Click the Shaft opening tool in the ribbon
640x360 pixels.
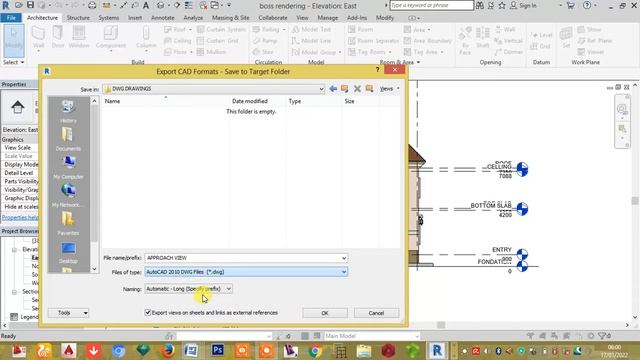tap(482, 38)
